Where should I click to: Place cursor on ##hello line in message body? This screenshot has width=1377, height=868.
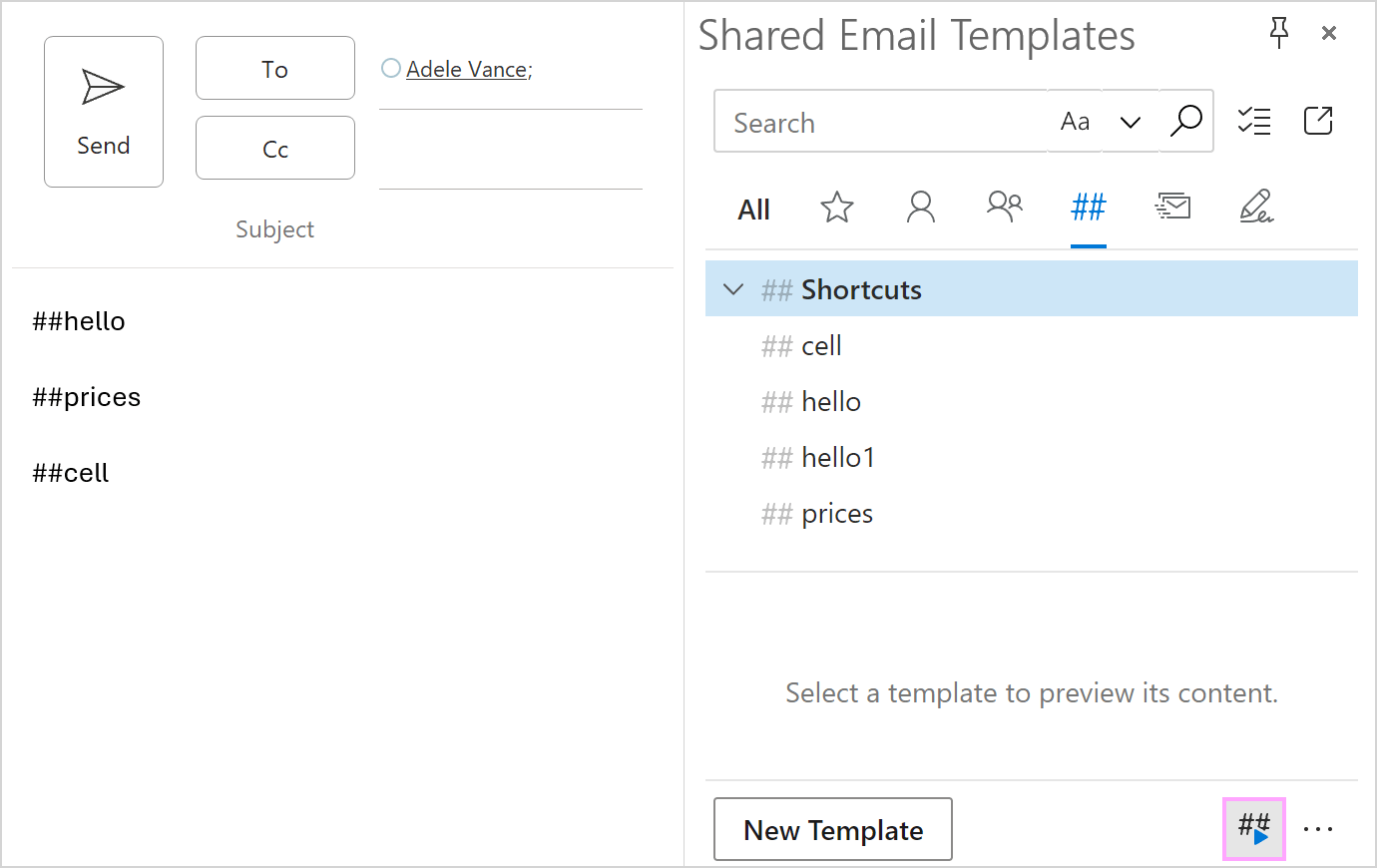pyautogui.click(x=79, y=321)
